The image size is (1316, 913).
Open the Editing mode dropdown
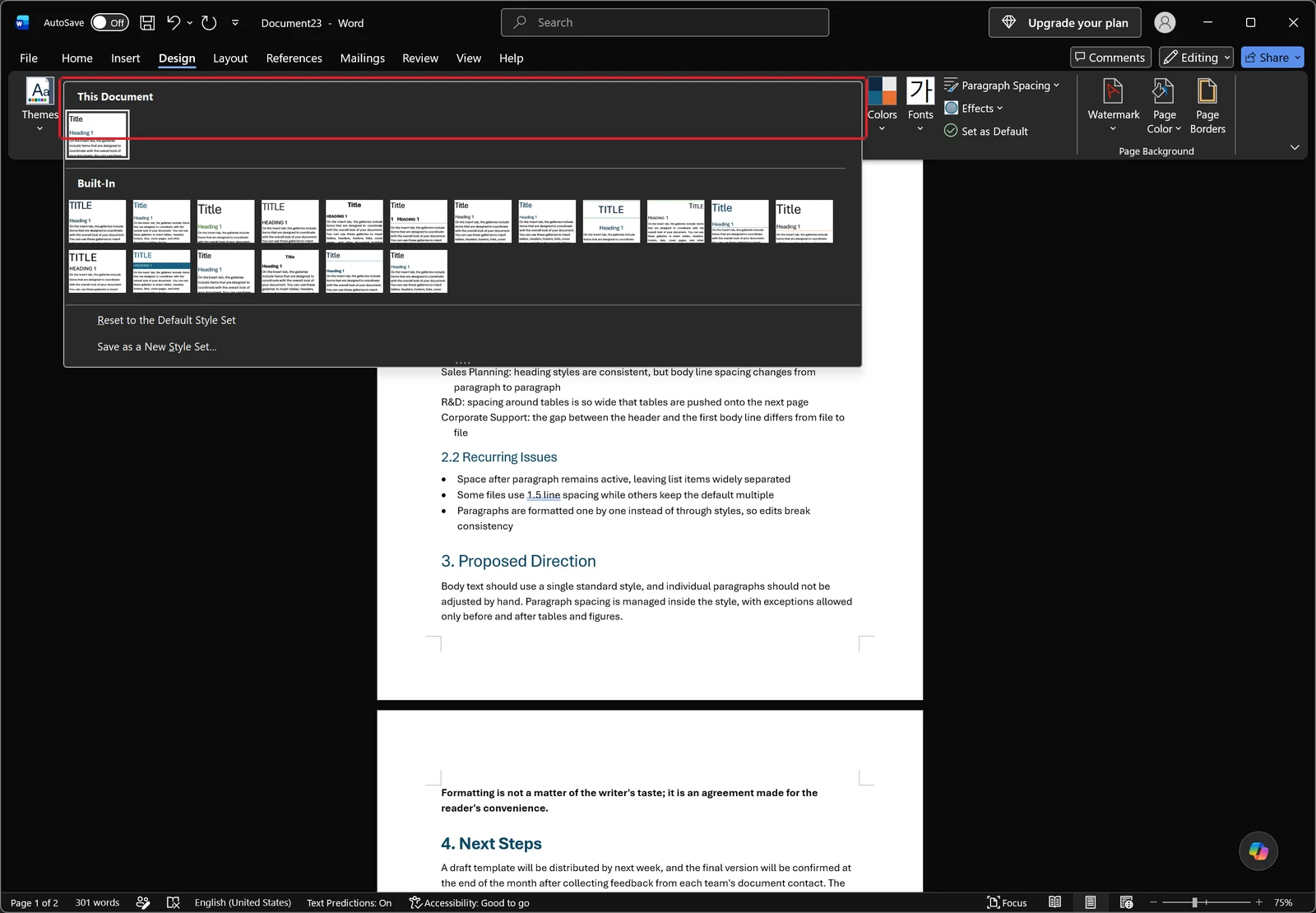click(x=1196, y=58)
